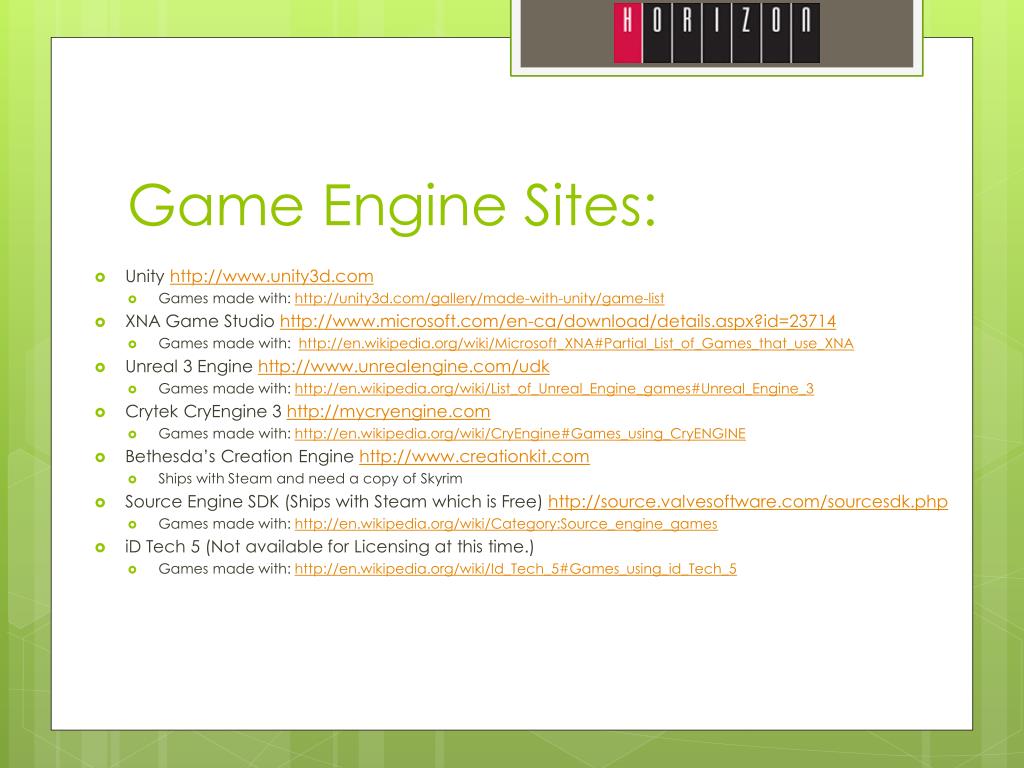Image resolution: width=1024 pixels, height=768 pixels.
Task: Visit the creationkit.com link
Action: coord(474,456)
